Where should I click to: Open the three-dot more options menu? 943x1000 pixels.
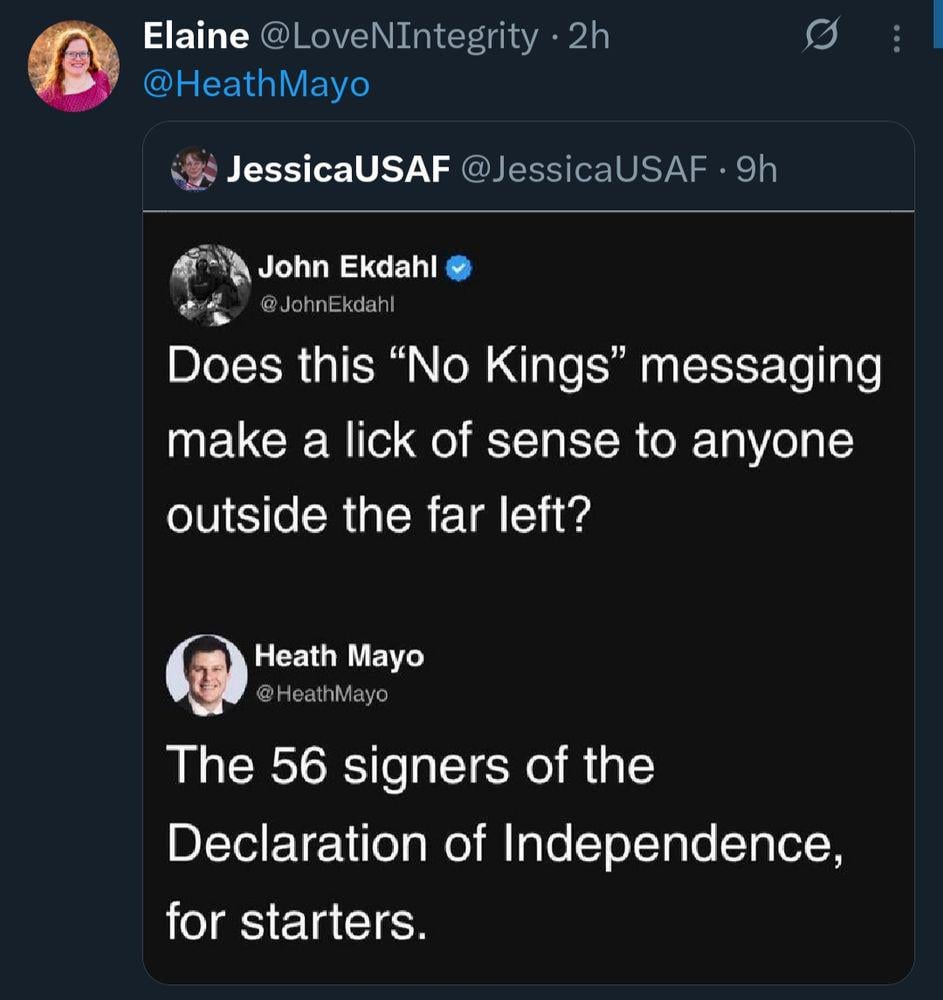pos(896,39)
